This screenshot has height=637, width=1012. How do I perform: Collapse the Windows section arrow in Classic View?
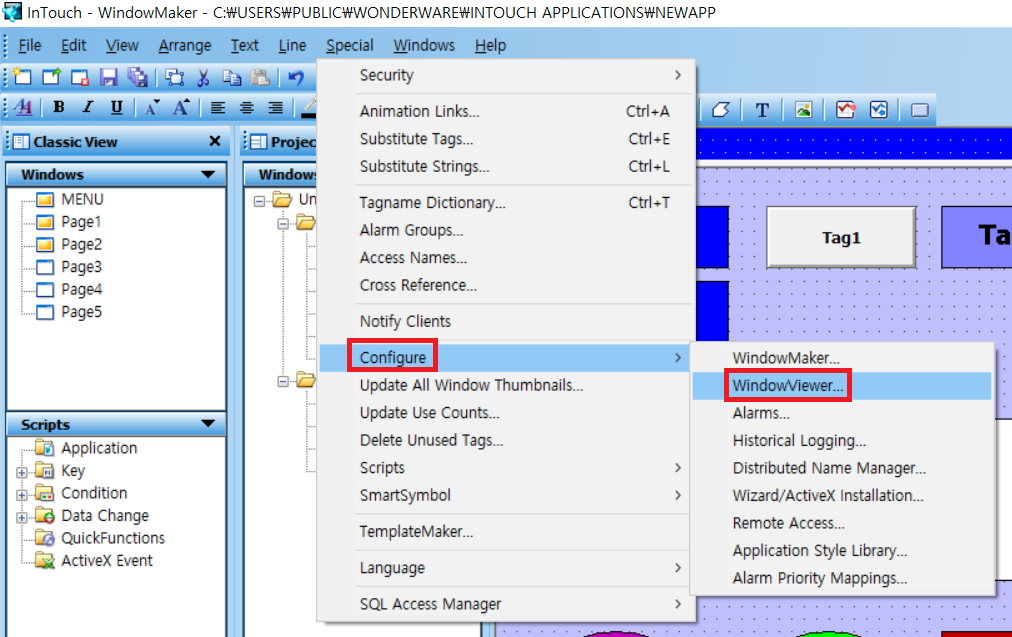tap(208, 174)
